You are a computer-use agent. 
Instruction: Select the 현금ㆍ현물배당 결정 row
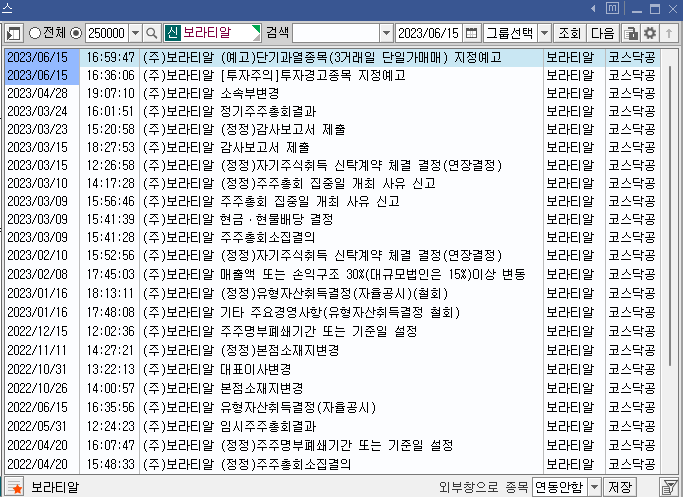pos(333,219)
